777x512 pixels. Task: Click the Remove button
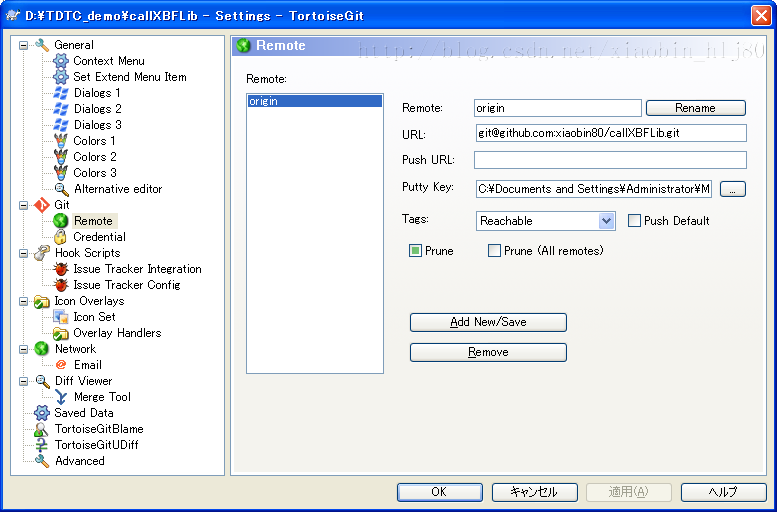click(x=488, y=352)
